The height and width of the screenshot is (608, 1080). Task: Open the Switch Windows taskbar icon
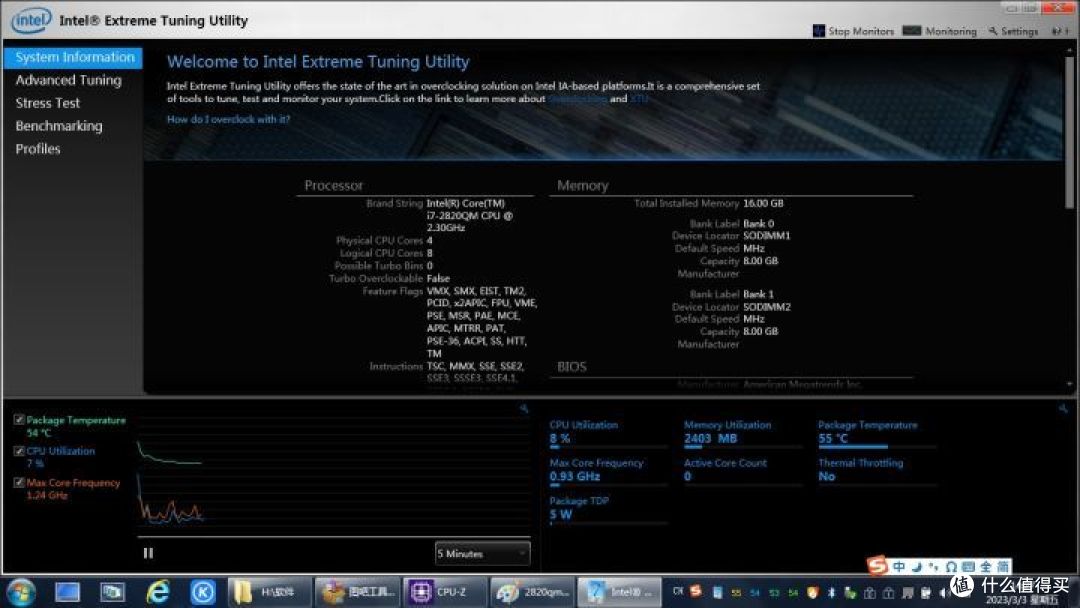coord(112,592)
